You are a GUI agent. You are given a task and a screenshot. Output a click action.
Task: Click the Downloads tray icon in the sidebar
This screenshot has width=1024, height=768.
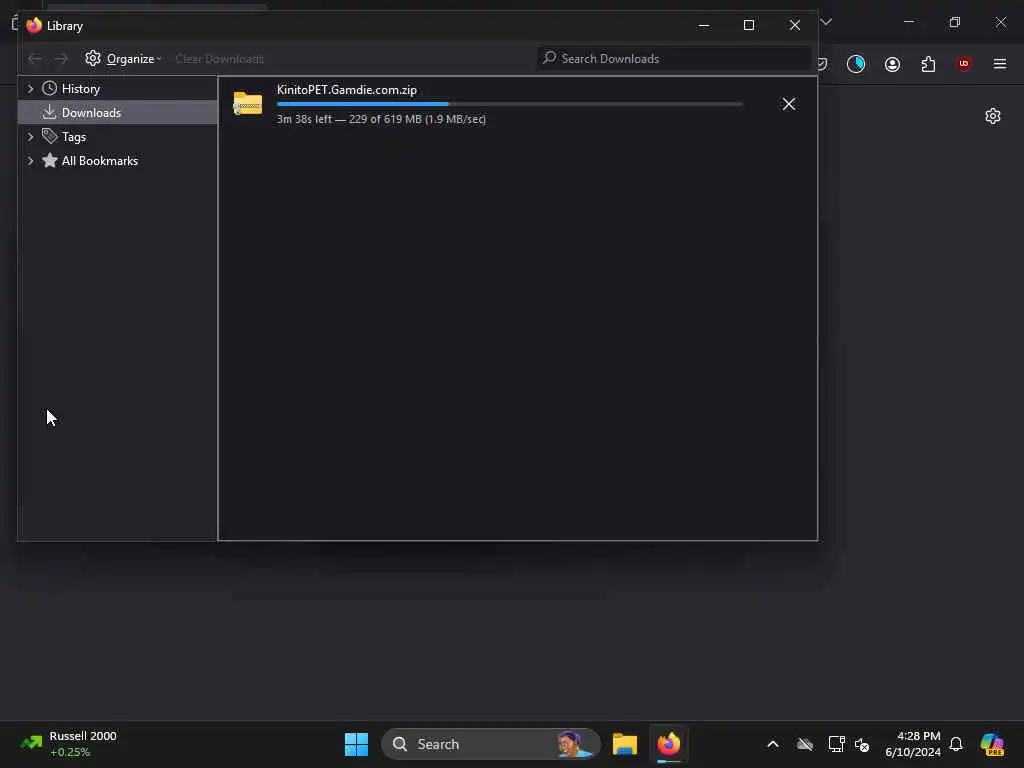[49, 112]
